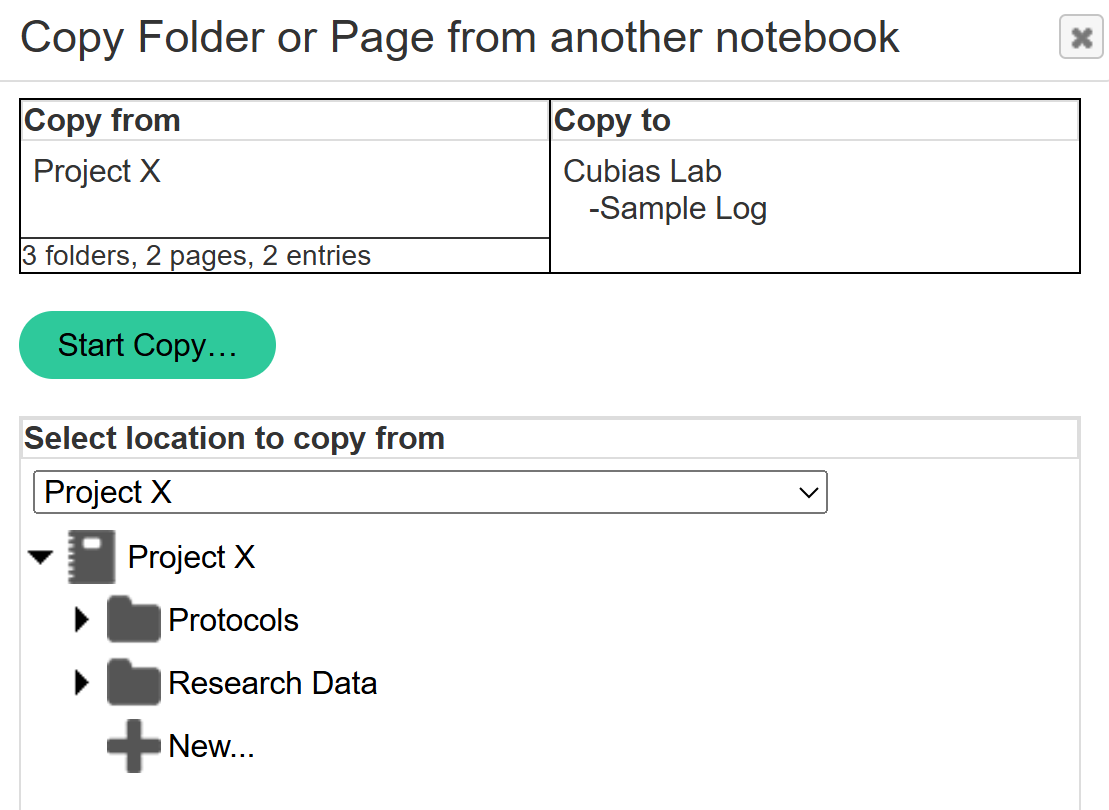Click the folders, pages, entries summary
This screenshot has width=1109, height=810.
(196, 256)
